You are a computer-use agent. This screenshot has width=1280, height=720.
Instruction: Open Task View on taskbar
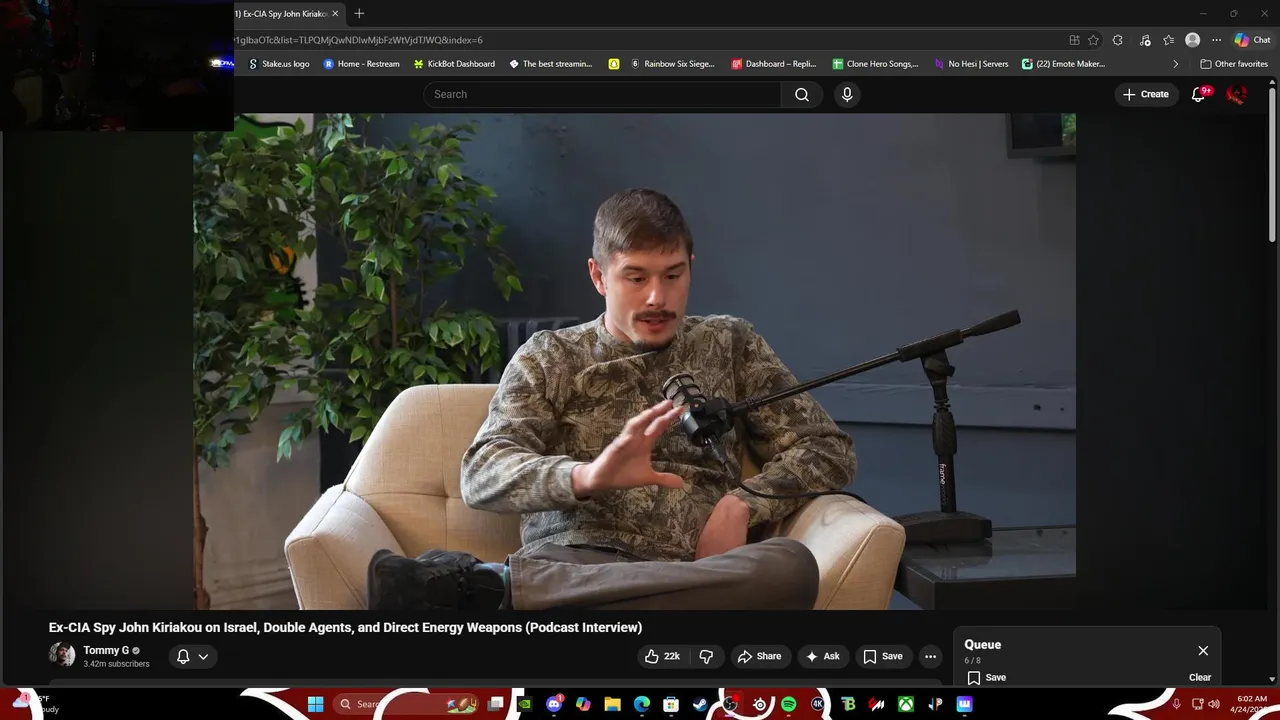495,704
